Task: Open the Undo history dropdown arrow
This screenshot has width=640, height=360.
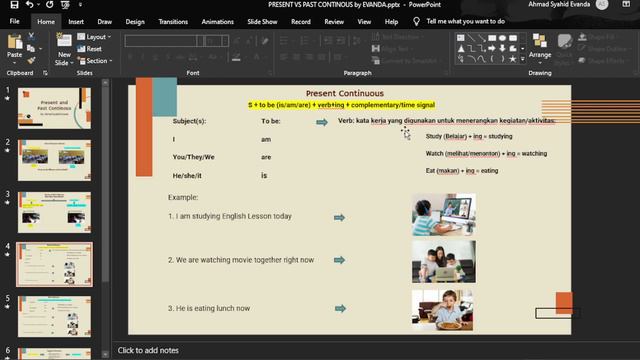Action: click(x=38, y=4)
